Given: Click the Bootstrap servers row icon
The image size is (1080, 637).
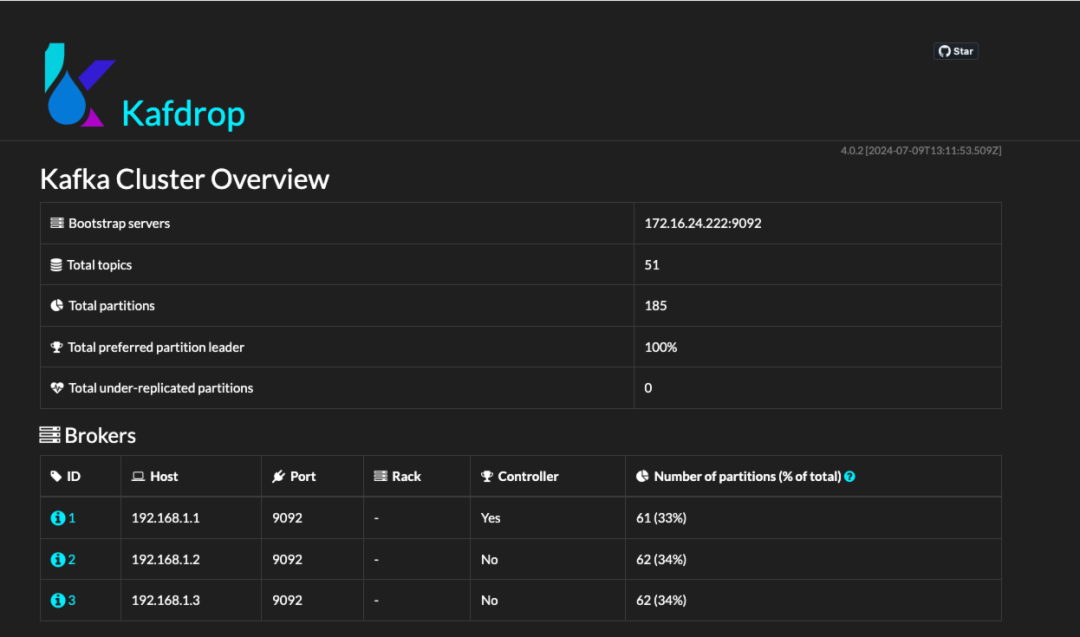Looking at the screenshot, I should [x=57, y=223].
